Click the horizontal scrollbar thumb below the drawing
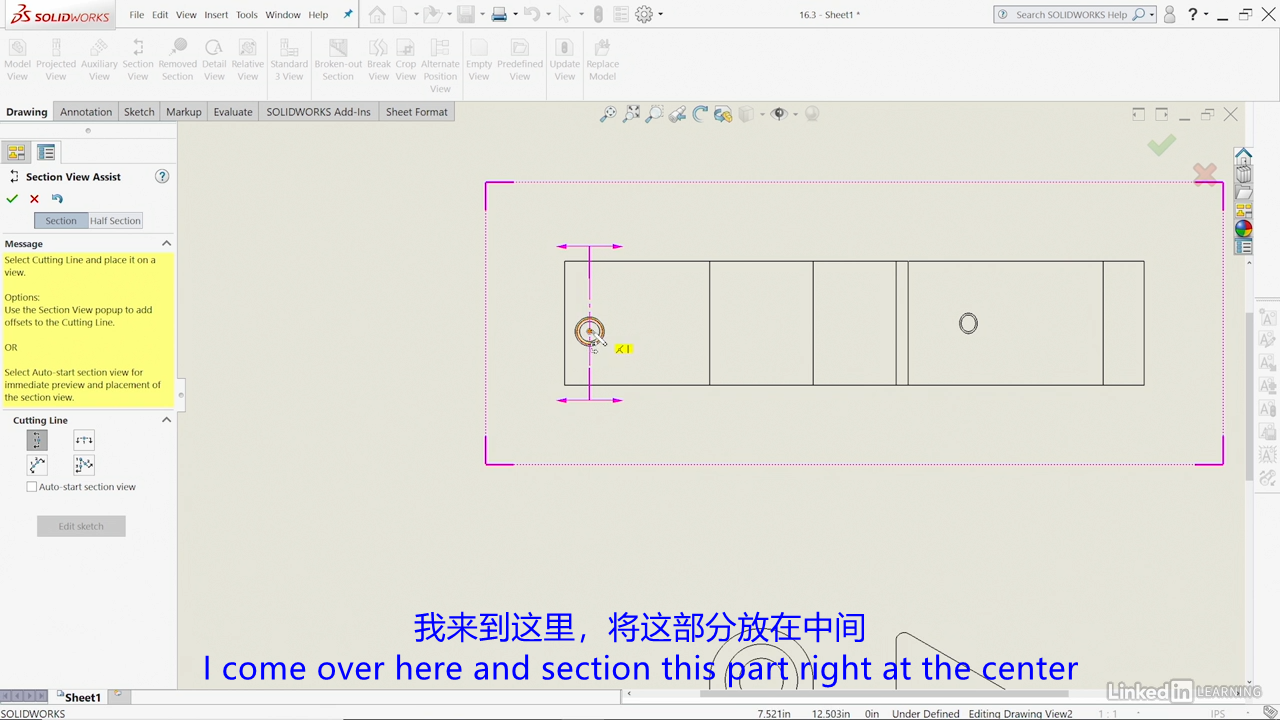Image resolution: width=1280 pixels, height=720 pixels. (x=883, y=693)
